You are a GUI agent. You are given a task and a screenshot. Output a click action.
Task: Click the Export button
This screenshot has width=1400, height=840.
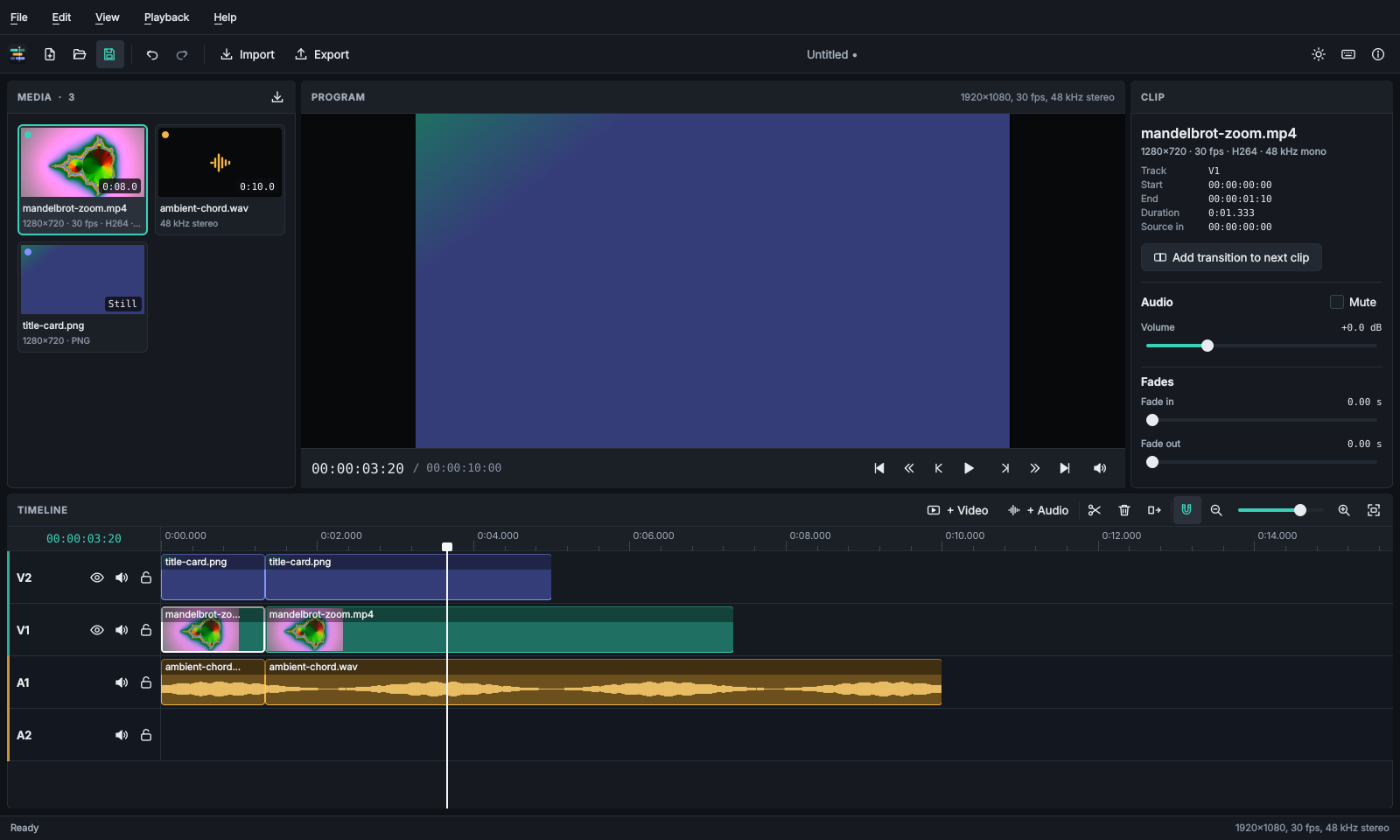(x=321, y=54)
